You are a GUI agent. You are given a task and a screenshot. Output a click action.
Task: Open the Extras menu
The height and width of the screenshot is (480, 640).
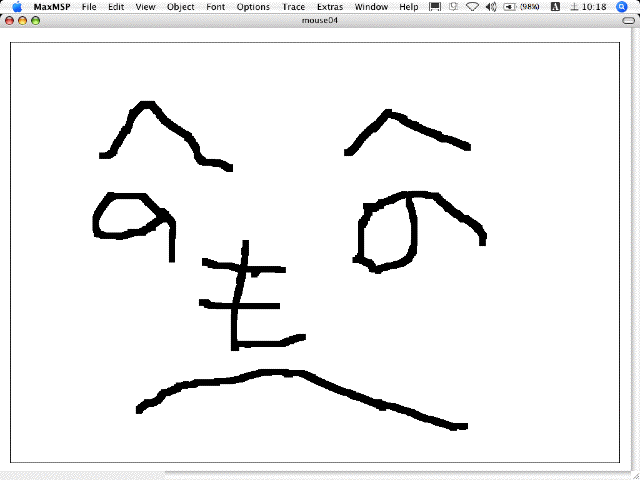[330, 7]
